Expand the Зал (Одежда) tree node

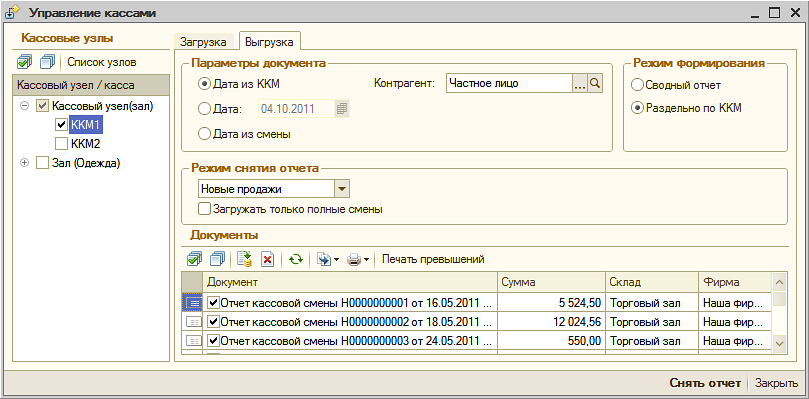24,163
